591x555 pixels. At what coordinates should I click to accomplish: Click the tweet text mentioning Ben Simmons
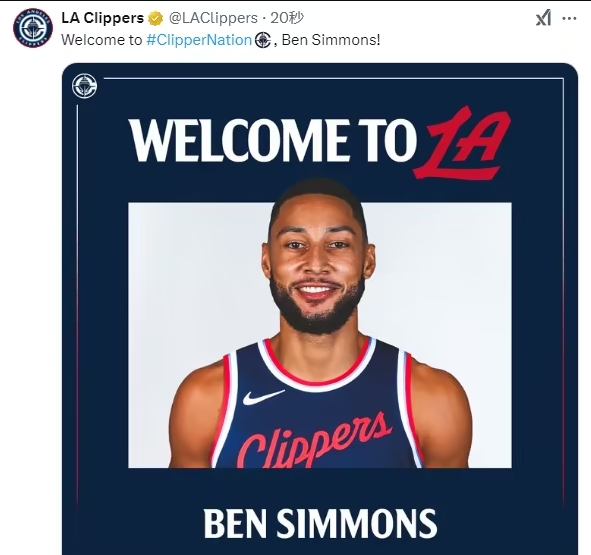[220, 40]
